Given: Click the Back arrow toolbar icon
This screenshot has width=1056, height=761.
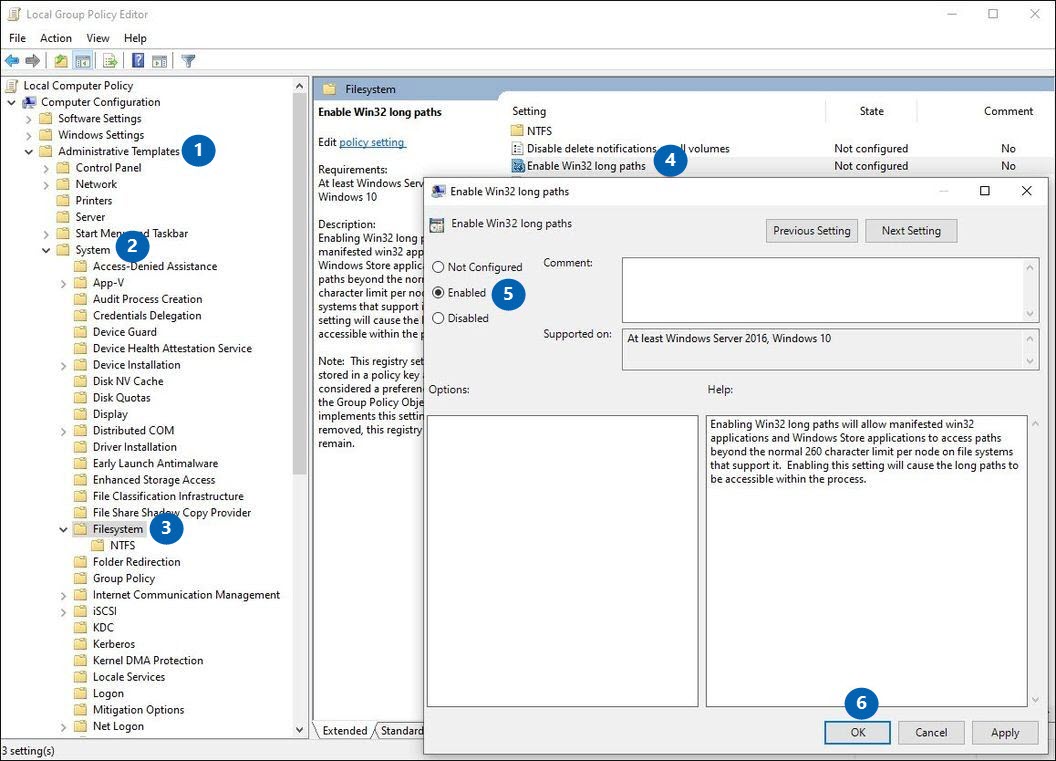Looking at the screenshot, I should pos(12,61).
